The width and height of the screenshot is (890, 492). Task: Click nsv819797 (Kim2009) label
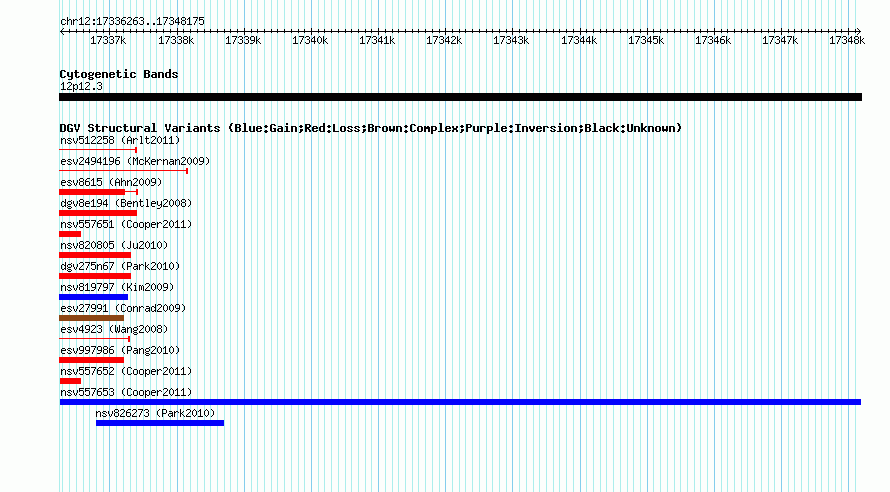click(117, 287)
